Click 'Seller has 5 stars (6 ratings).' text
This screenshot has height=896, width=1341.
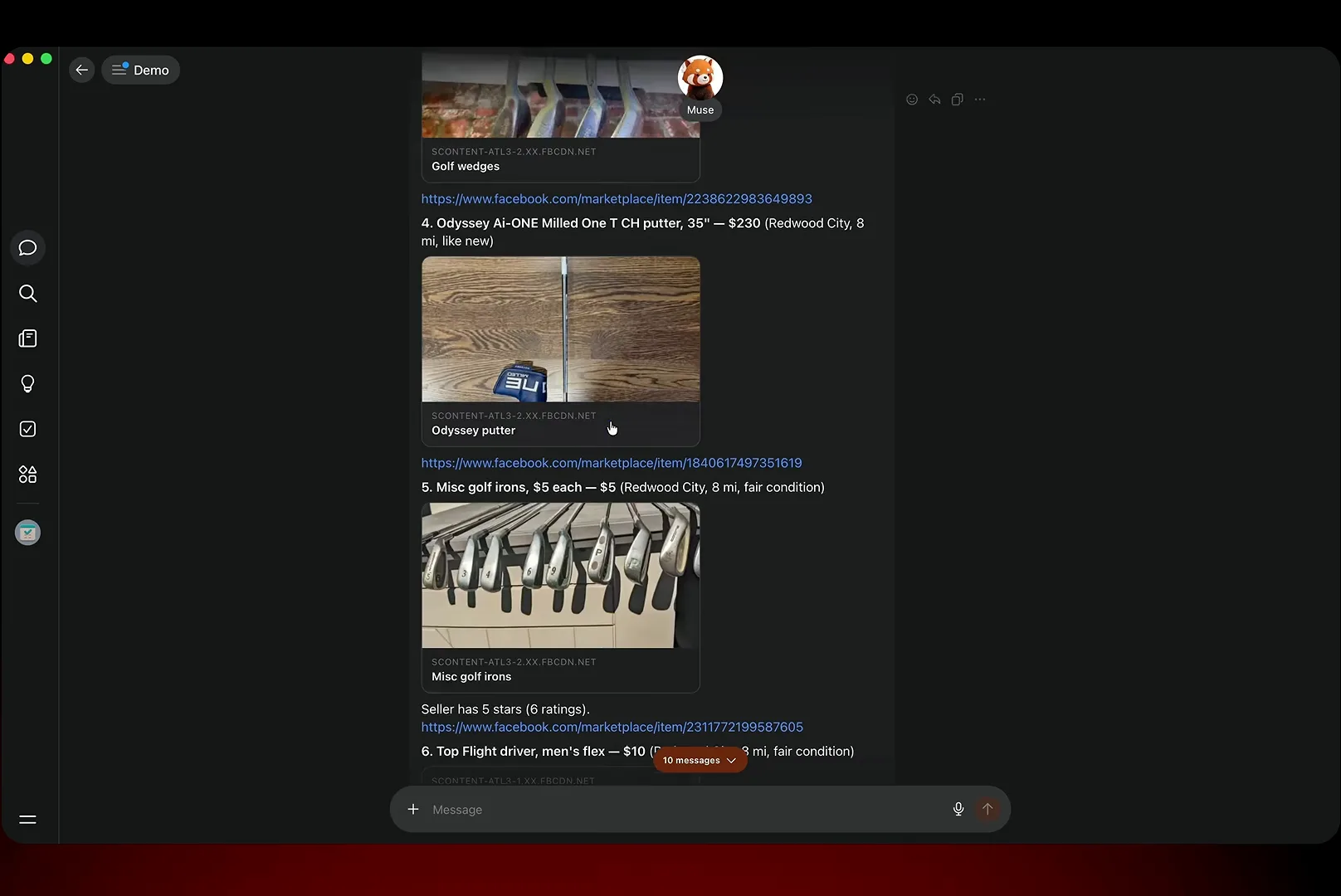(505, 709)
